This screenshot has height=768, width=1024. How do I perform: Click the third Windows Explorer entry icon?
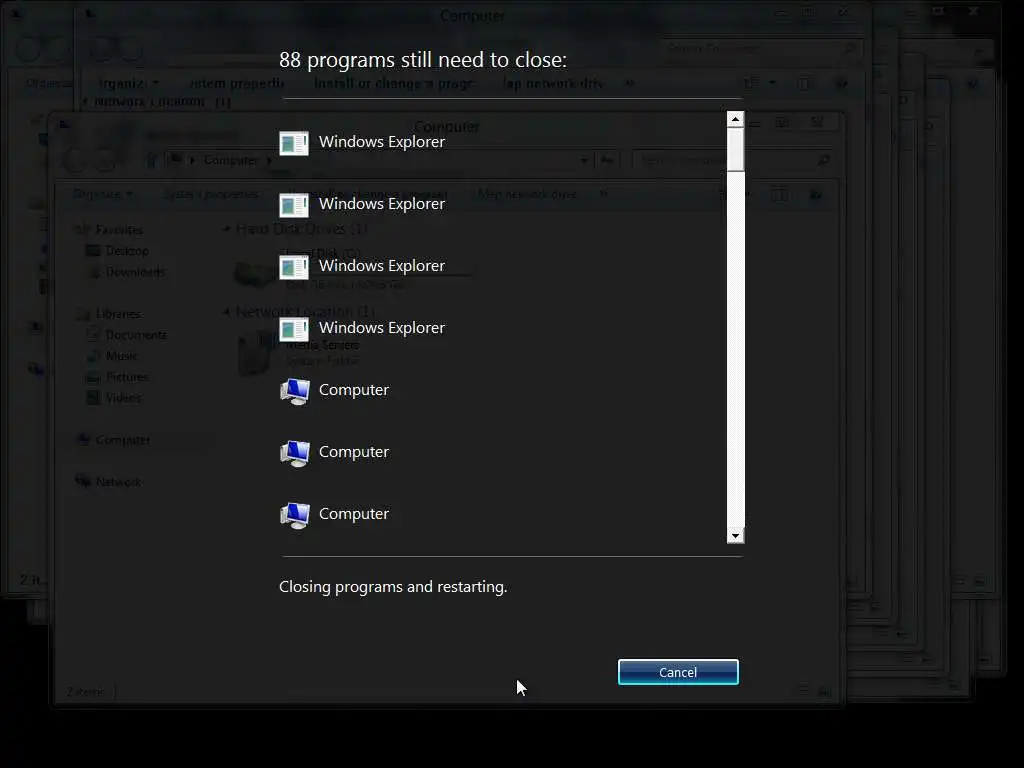[x=294, y=267]
